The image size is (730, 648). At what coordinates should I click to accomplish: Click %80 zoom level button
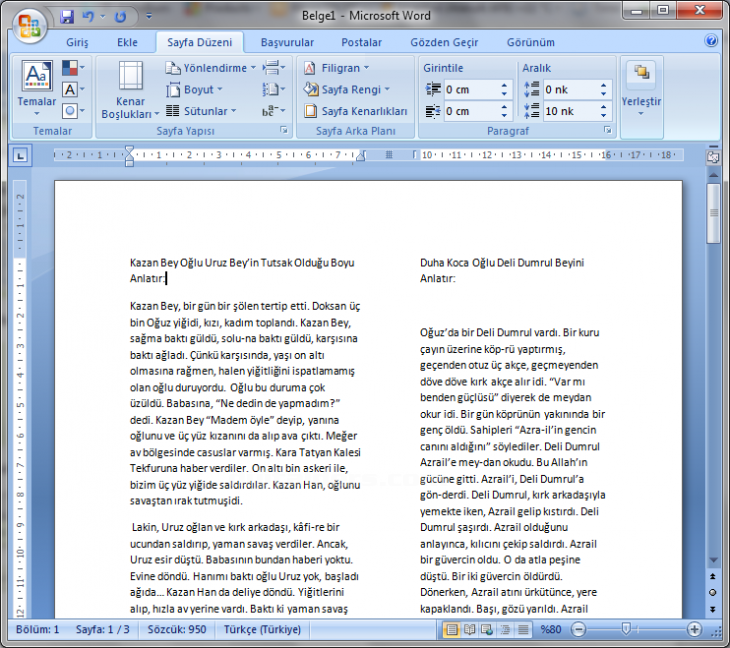pos(550,629)
